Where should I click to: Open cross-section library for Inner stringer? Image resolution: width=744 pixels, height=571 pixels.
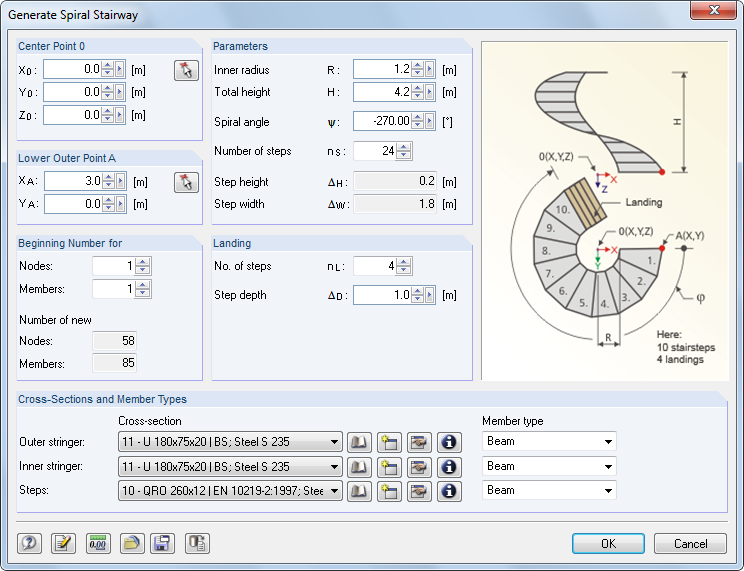point(359,467)
